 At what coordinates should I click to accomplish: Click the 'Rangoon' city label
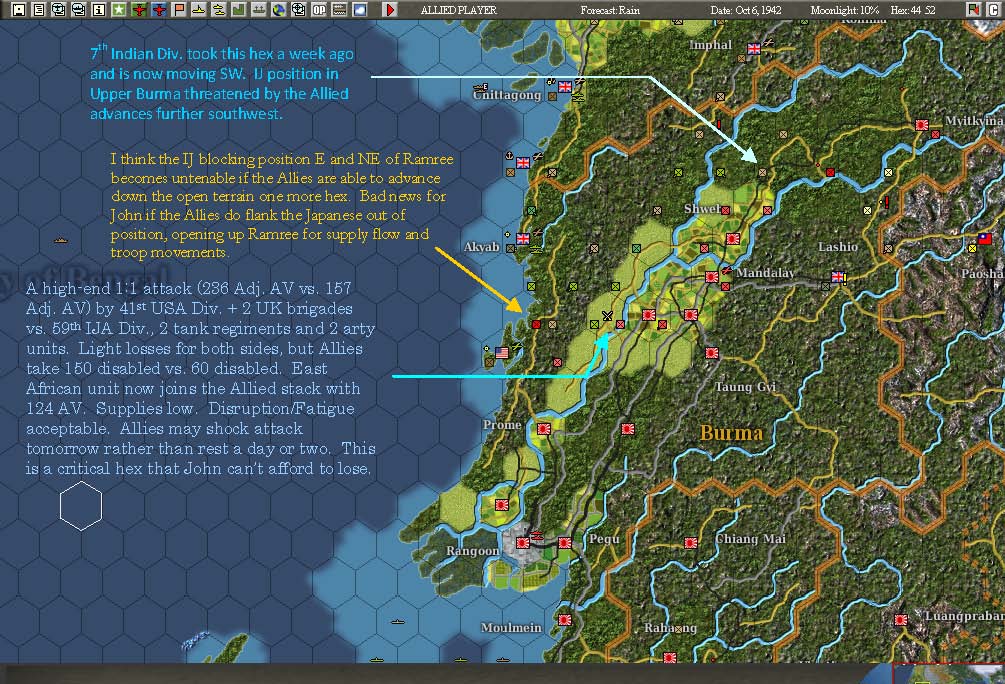(472, 551)
